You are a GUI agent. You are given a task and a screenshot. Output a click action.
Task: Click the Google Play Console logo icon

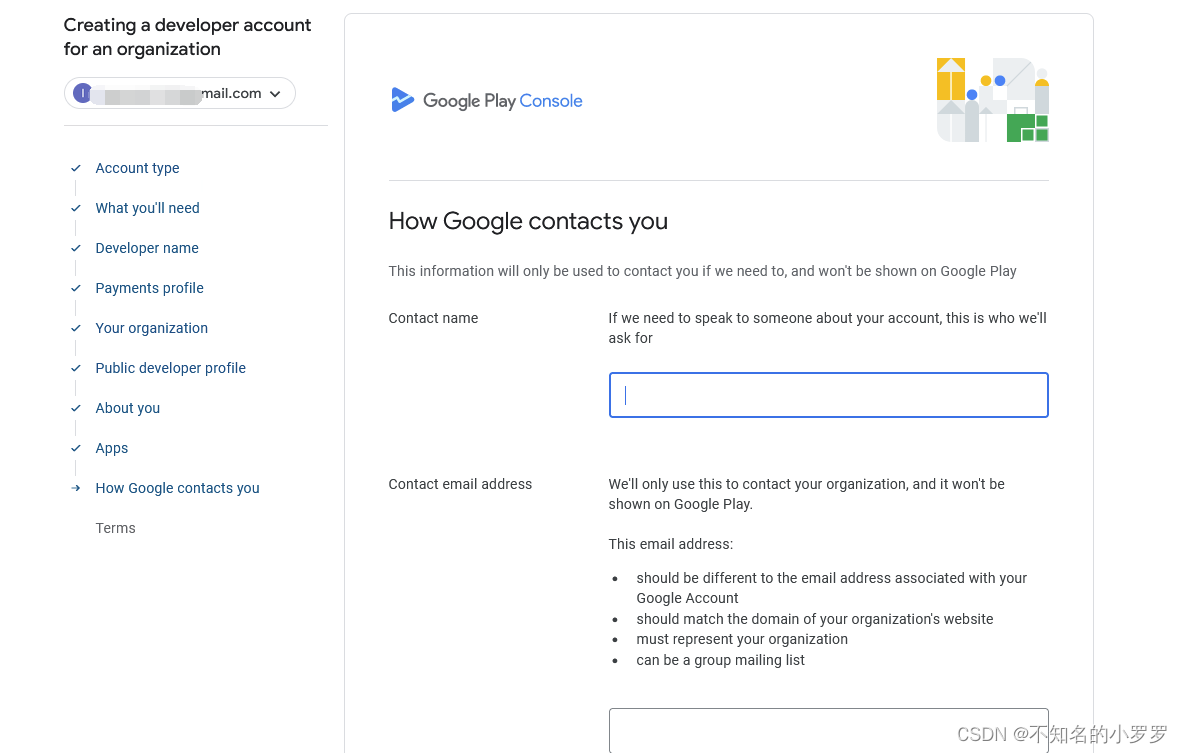coord(402,100)
